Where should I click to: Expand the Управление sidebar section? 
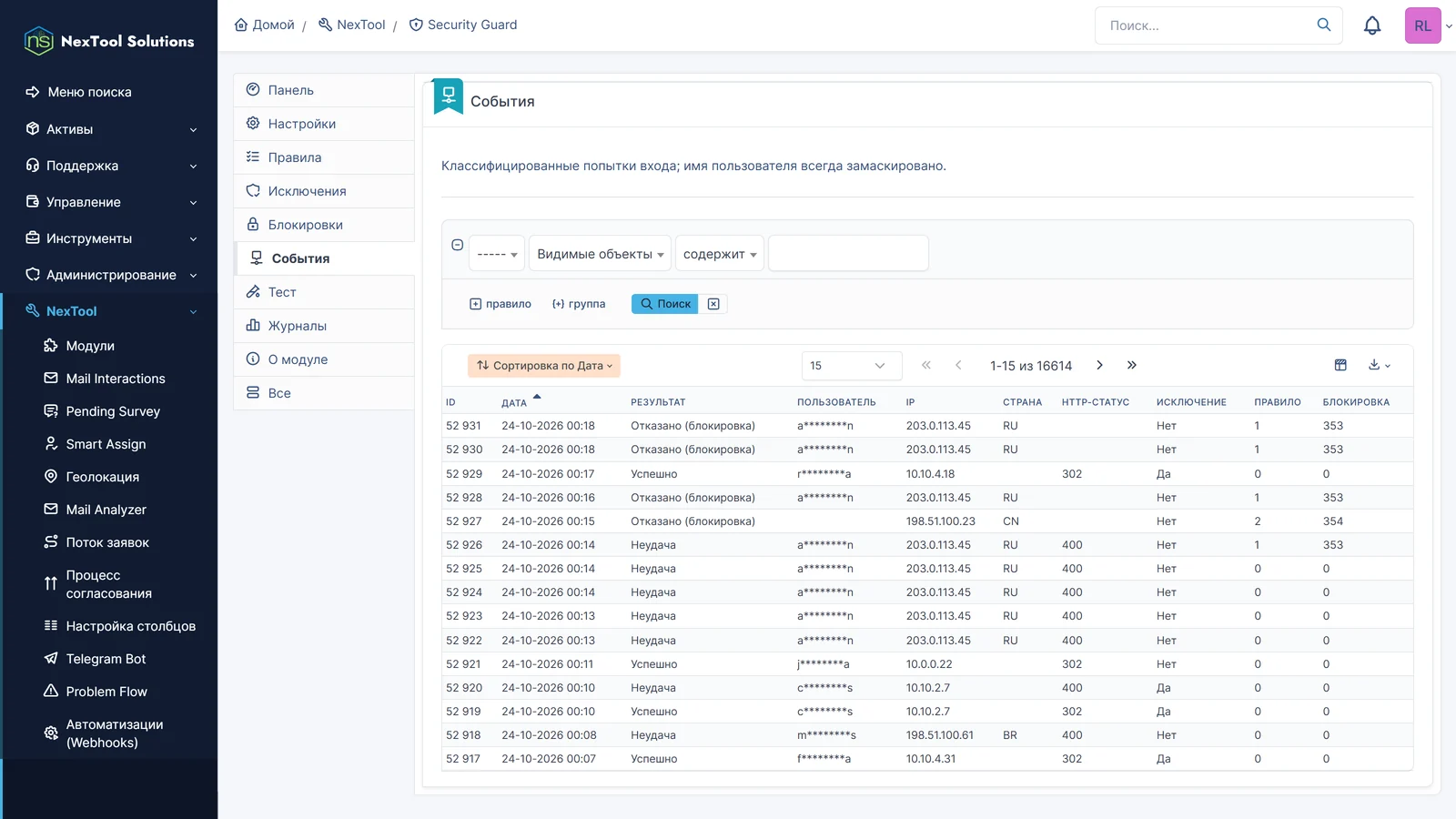(110, 202)
